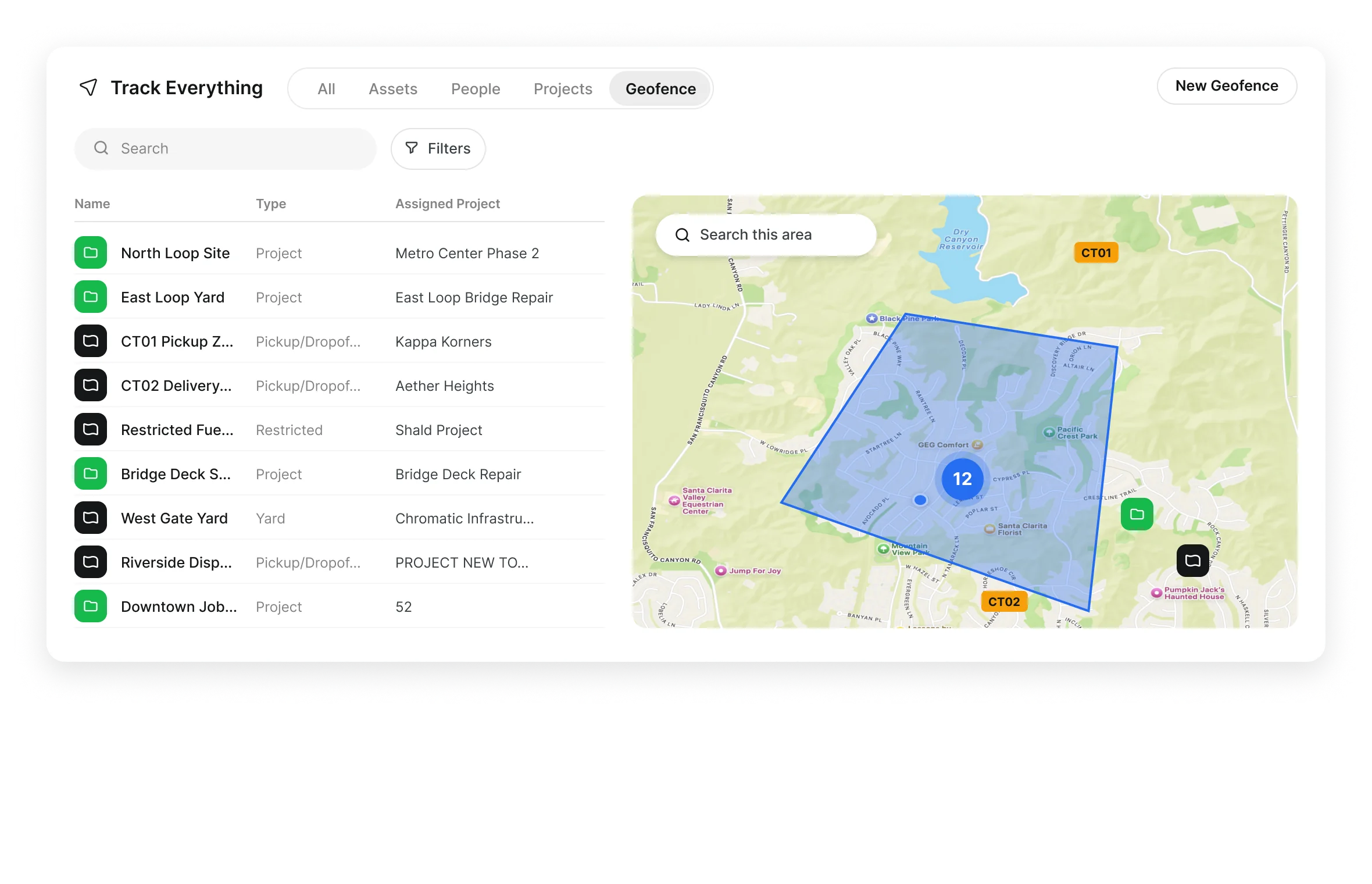This screenshot has height=884, width=1372.
Task: Select the black geofence icon beside CT02 Delivery...
Action: pos(91,385)
